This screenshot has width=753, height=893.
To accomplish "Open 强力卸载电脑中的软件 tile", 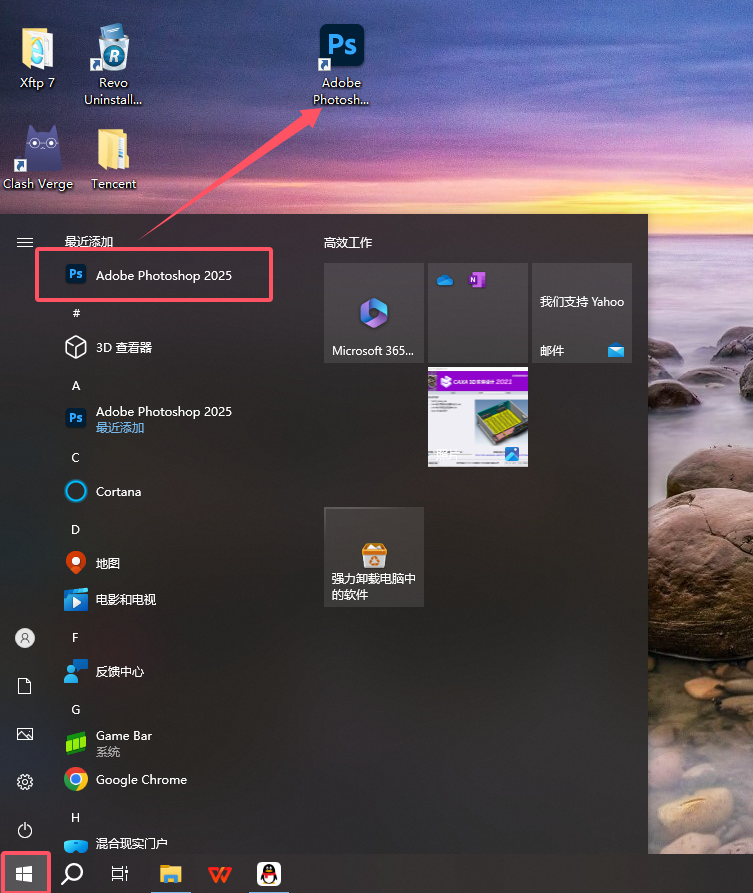I will 374,557.
